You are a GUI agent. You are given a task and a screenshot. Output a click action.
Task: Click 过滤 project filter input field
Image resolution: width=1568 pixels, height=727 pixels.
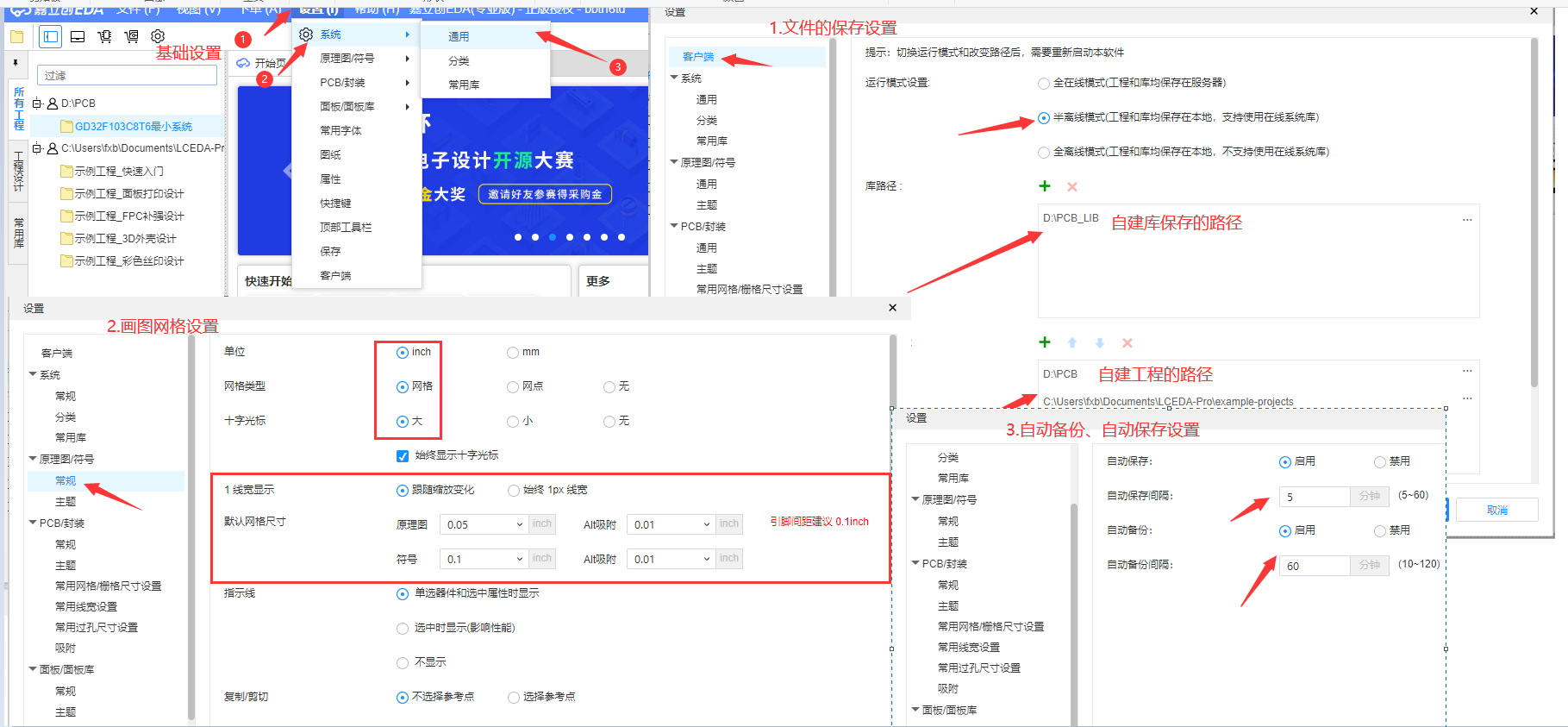tap(127, 76)
